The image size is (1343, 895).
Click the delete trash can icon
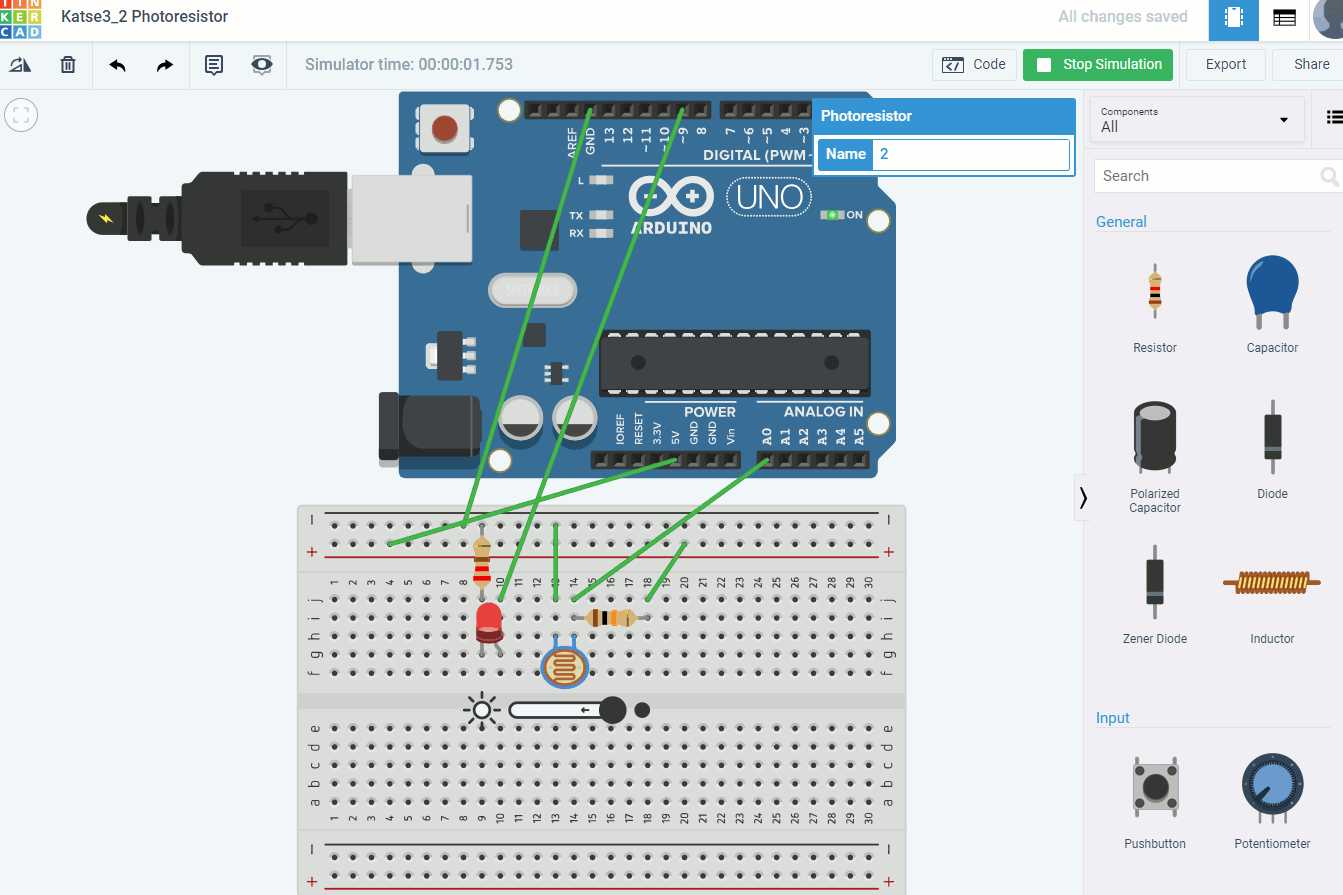pos(68,65)
